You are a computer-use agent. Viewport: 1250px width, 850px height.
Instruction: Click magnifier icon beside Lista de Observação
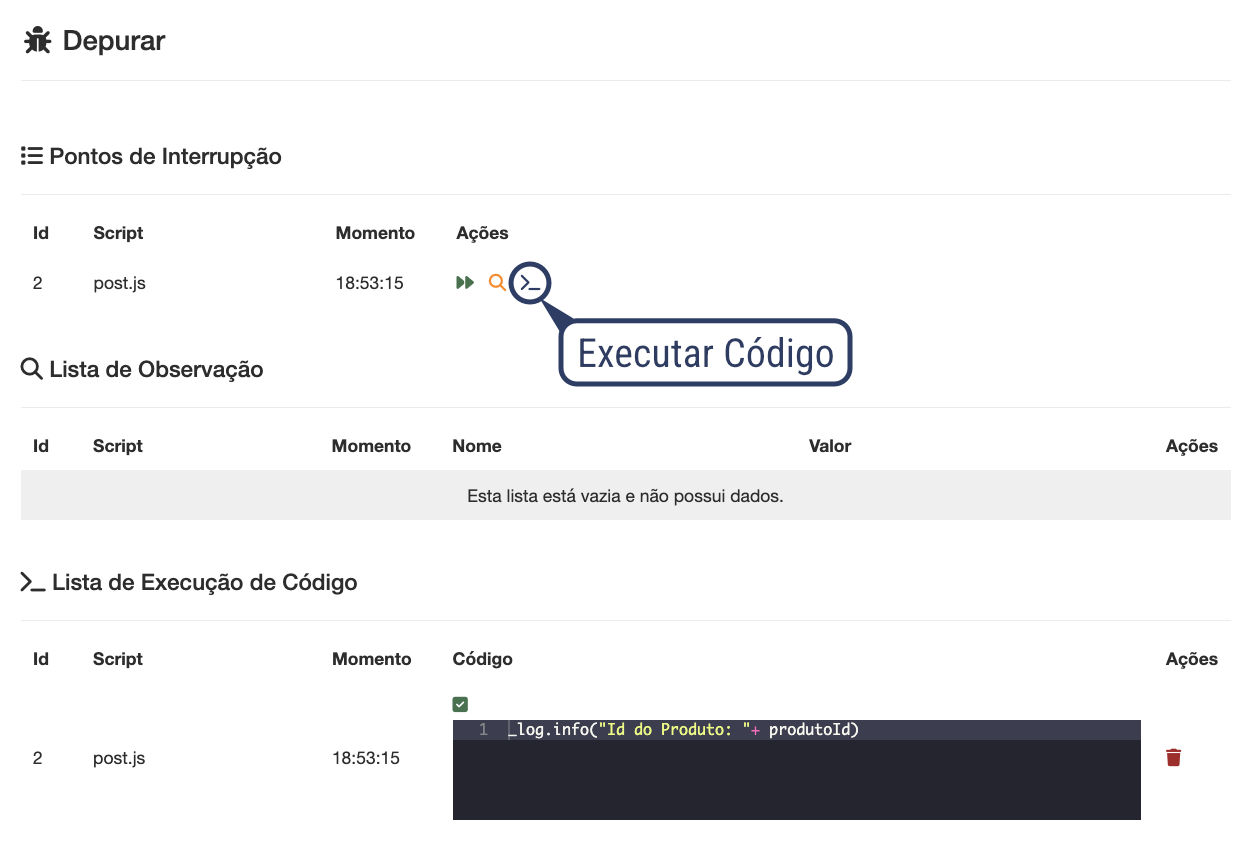31,369
